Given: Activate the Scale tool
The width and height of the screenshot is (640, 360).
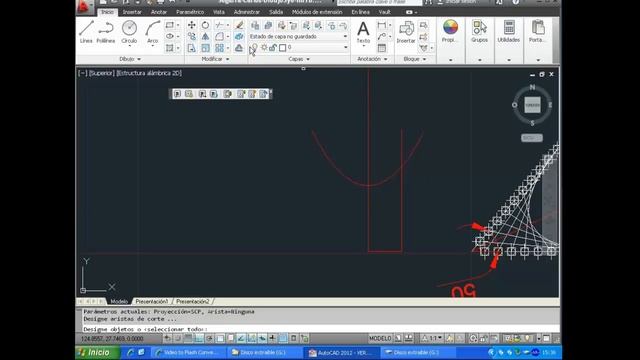Looking at the screenshot, I should click(205, 48).
